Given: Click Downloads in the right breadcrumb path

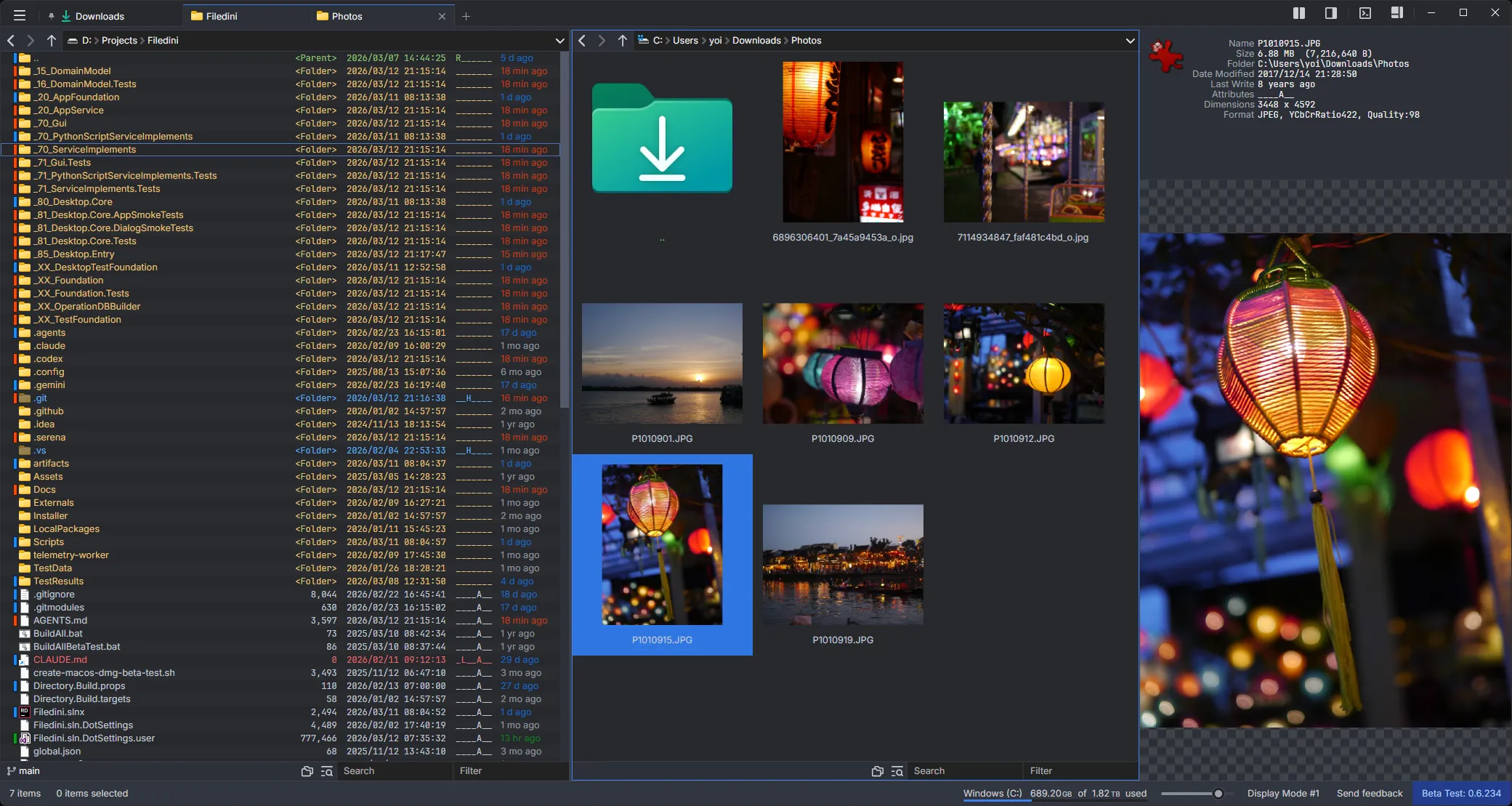Looking at the screenshot, I should (x=756, y=41).
